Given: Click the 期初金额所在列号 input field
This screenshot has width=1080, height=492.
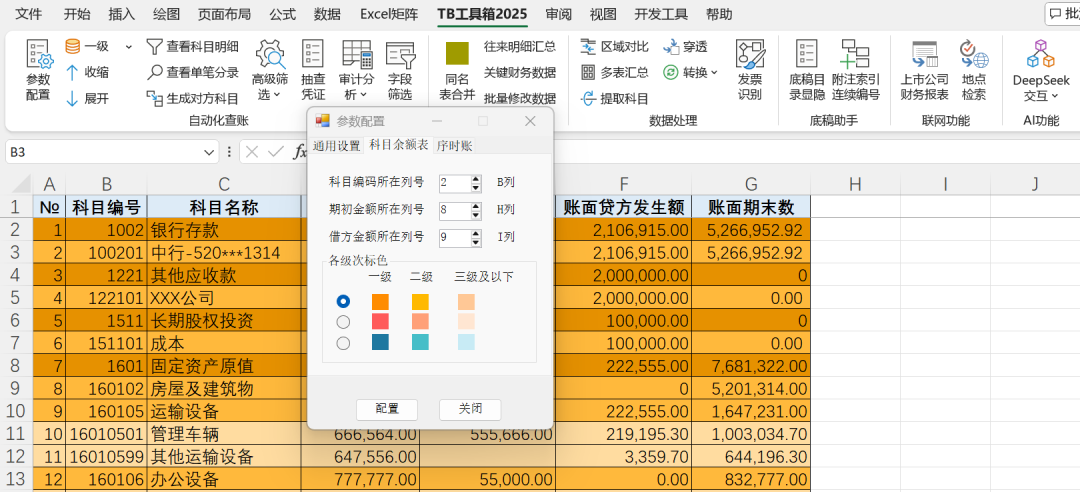Looking at the screenshot, I should click(x=455, y=209).
